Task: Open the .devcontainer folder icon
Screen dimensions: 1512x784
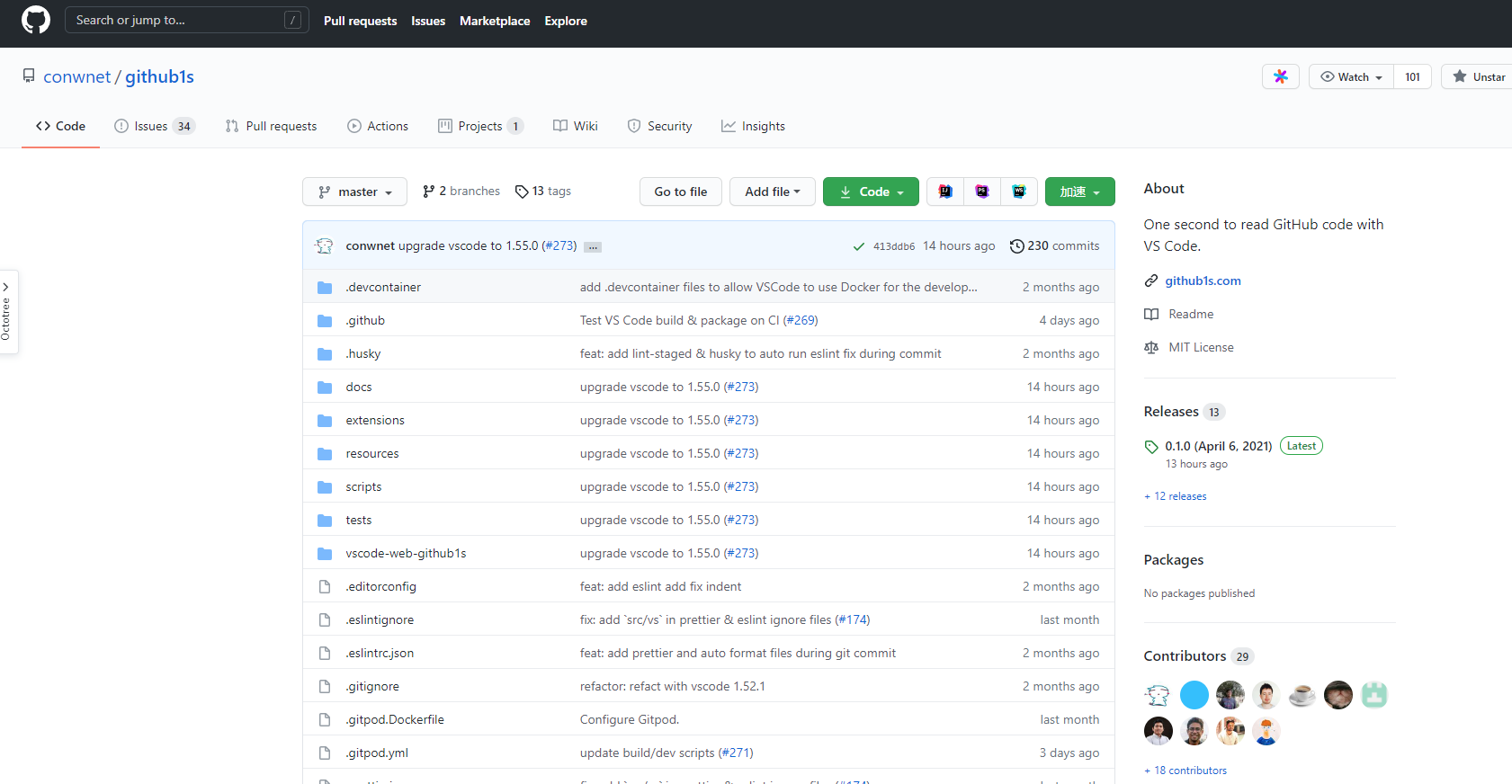Action: point(325,288)
